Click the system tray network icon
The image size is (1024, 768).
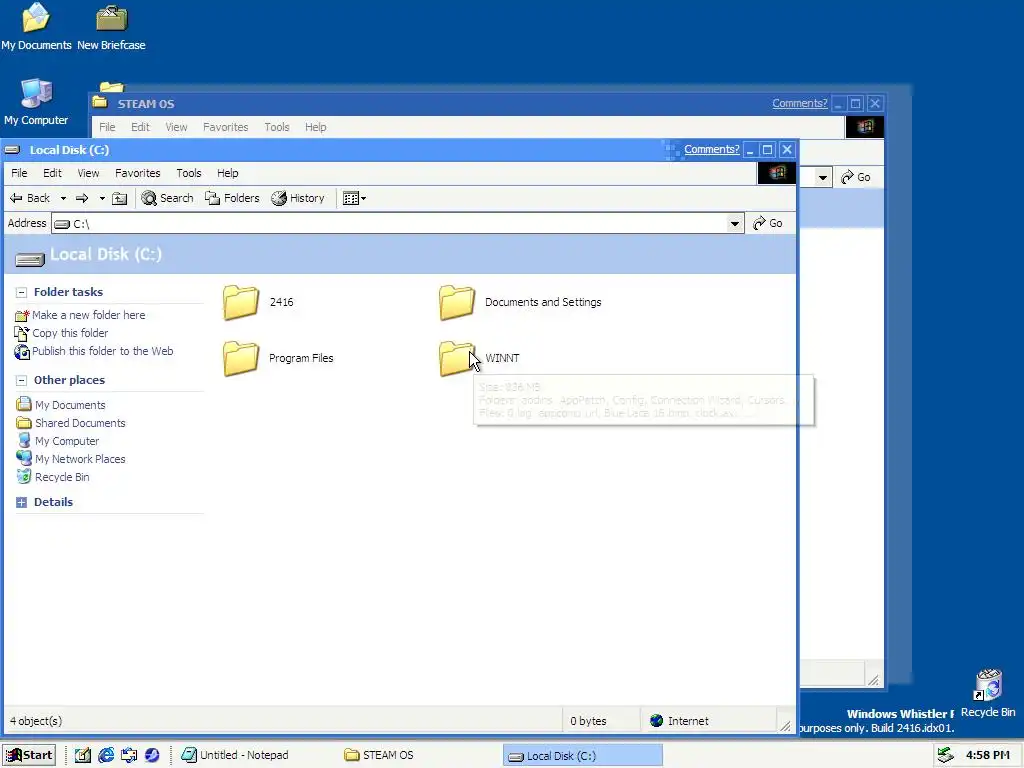coord(946,756)
